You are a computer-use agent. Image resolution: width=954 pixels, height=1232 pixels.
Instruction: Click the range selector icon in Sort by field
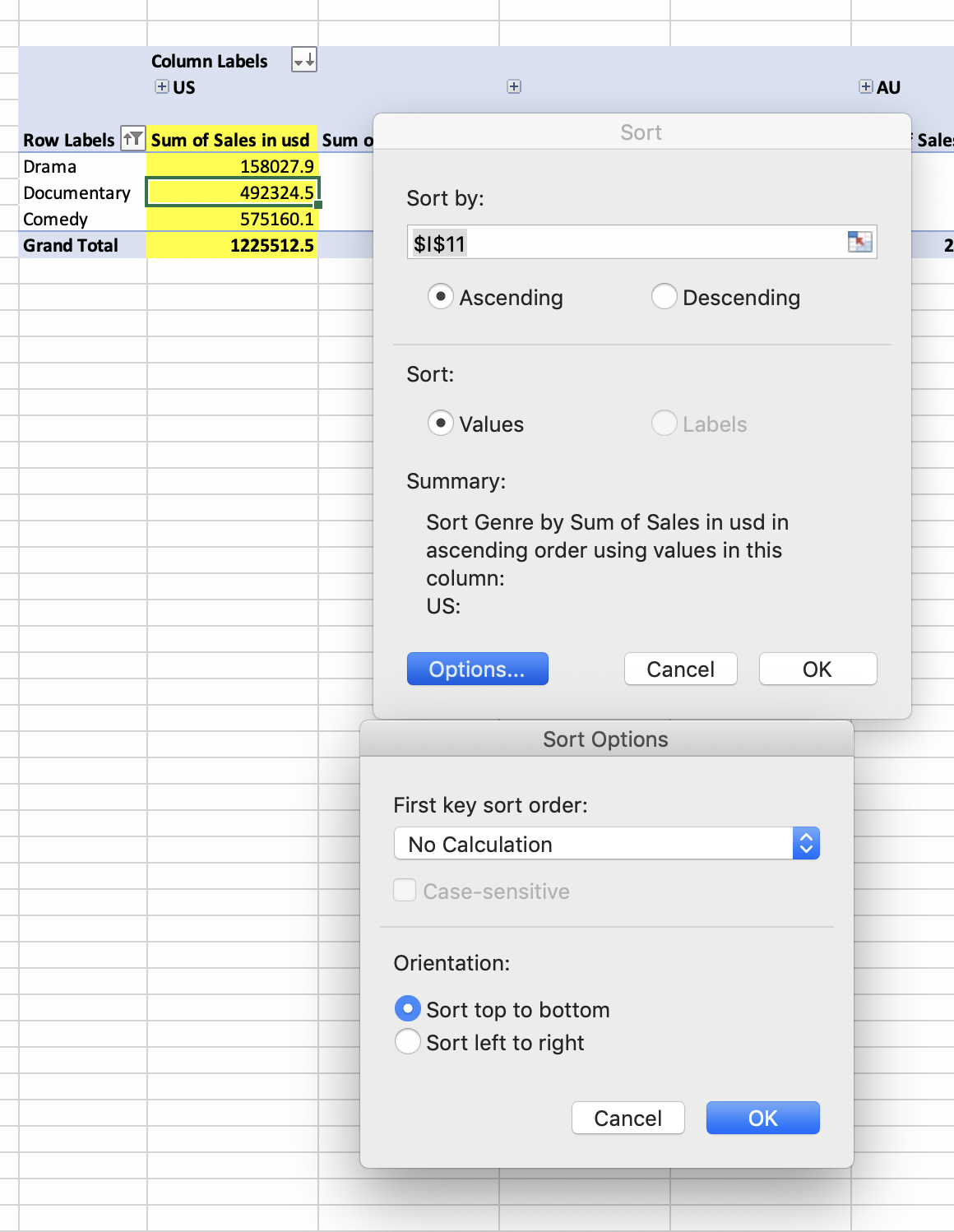[x=859, y=242]
